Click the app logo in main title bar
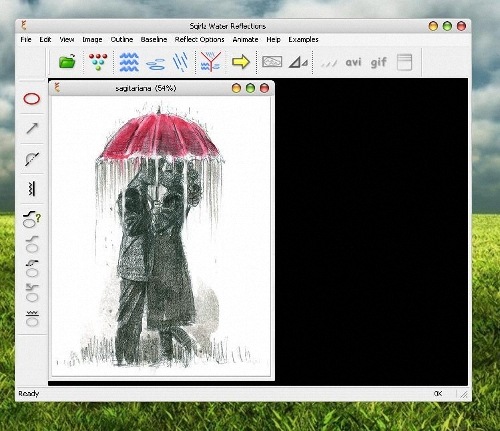Viewport: 500px width, 431px height. [x=24, y=25]
